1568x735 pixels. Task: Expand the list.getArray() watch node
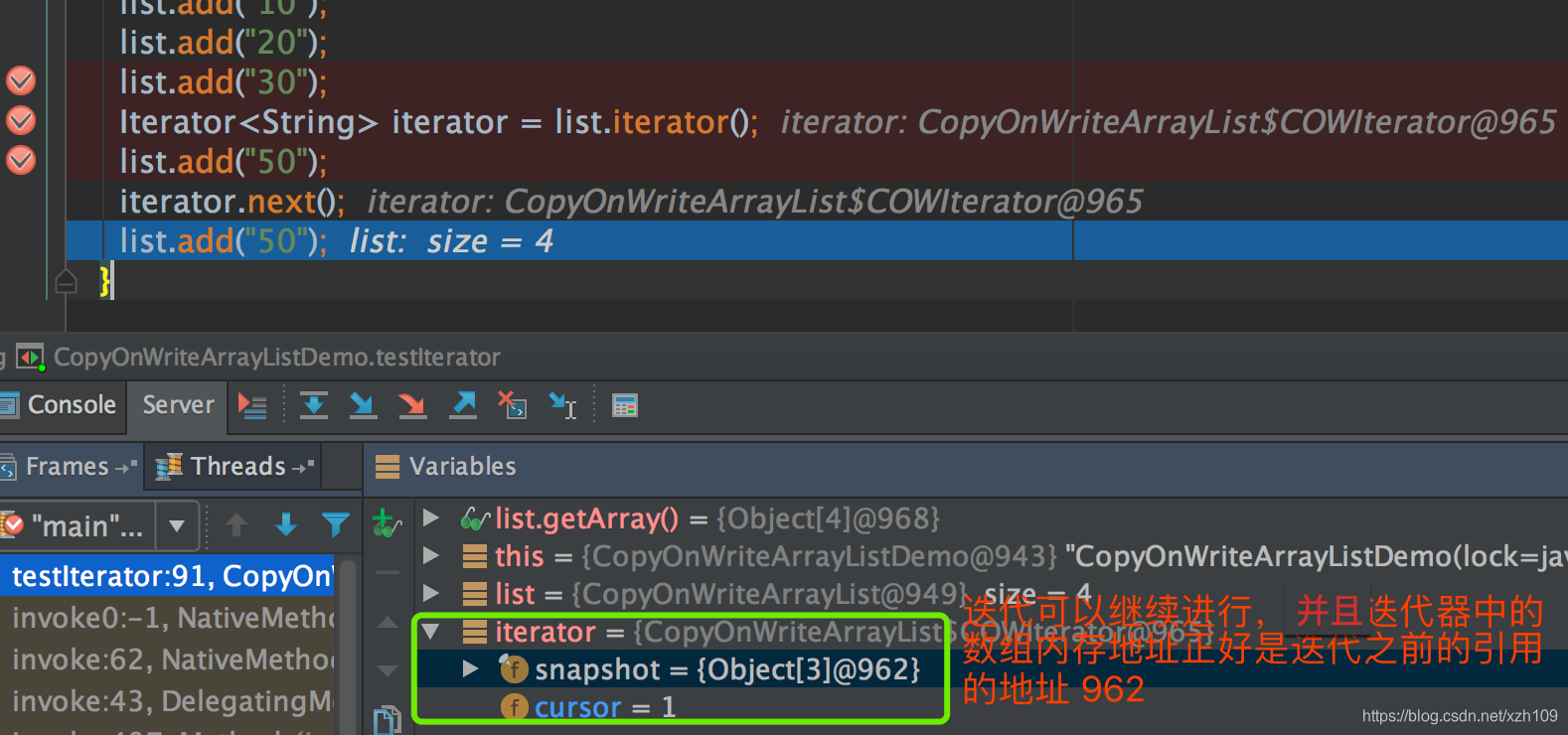click(x=431, y=517)
